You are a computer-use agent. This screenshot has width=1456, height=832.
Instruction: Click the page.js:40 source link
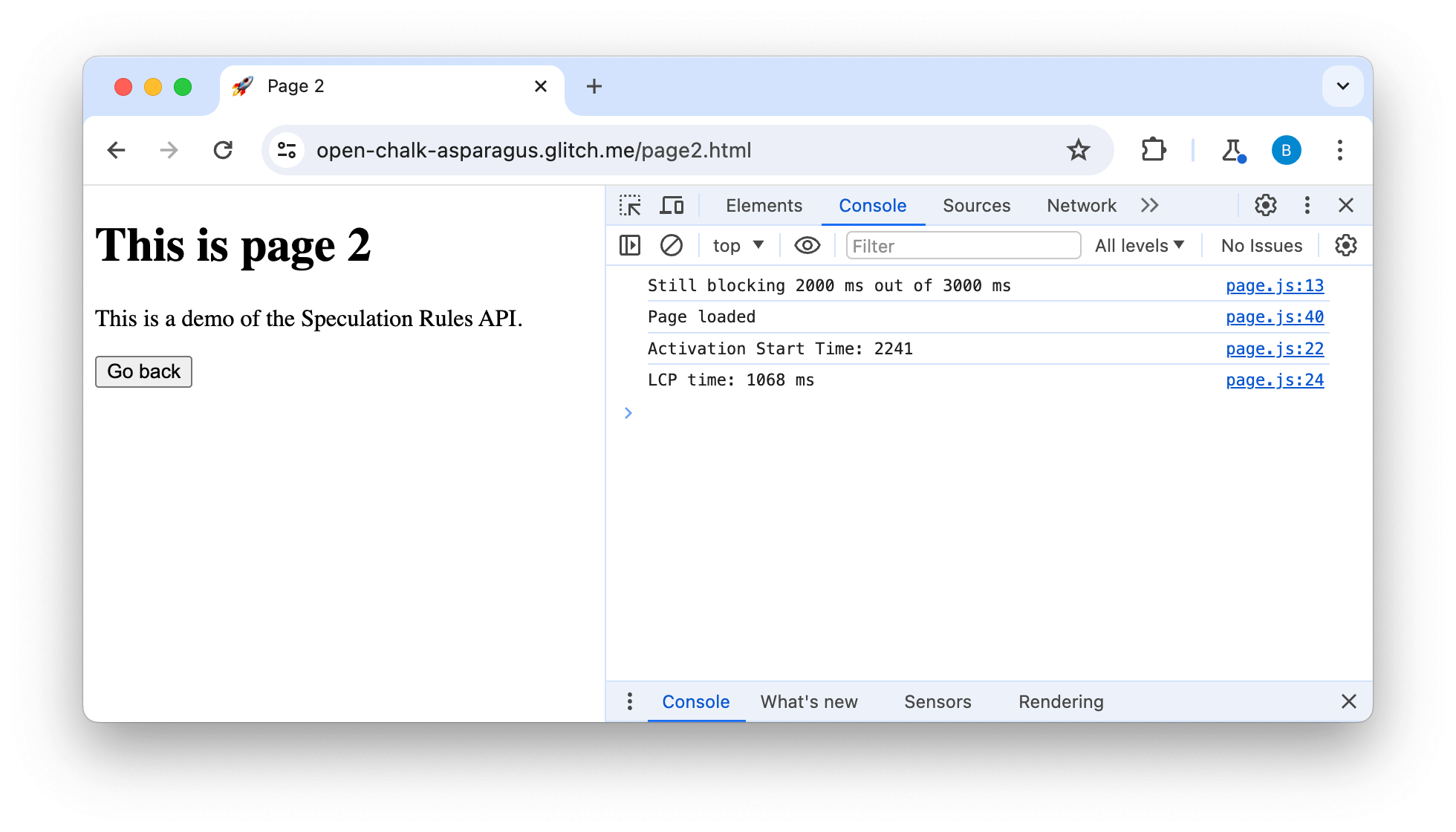[1274, 317]
